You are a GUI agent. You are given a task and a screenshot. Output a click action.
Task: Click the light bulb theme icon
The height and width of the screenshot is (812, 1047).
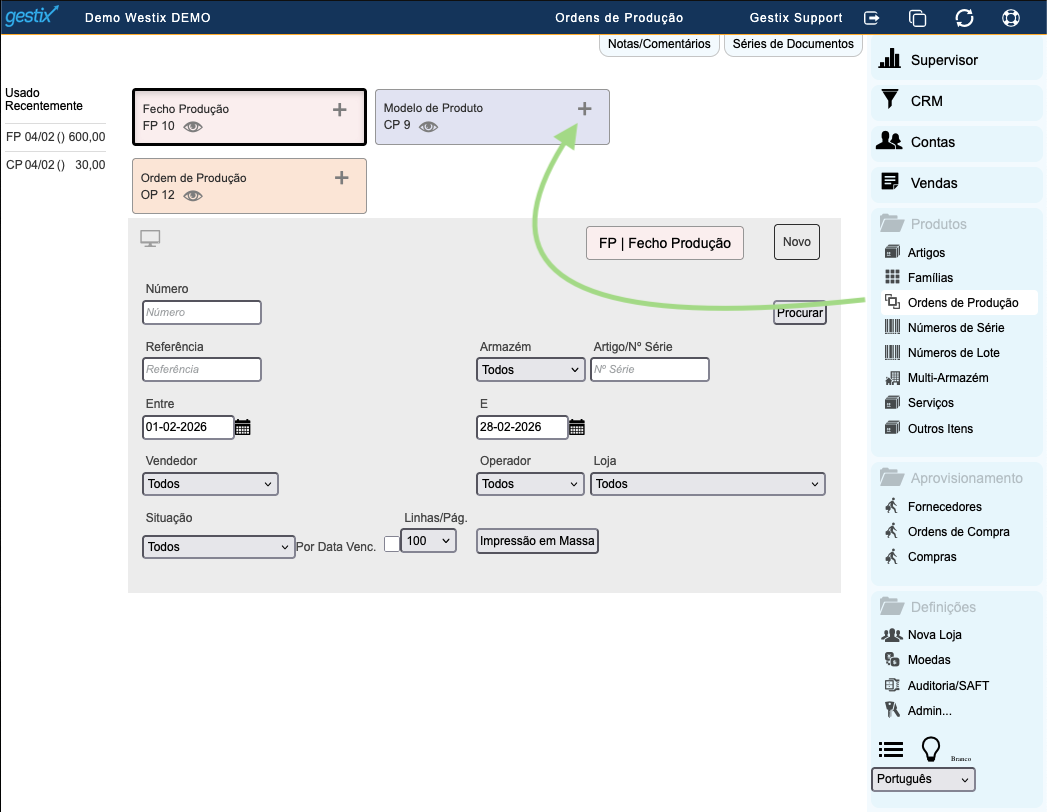click(931, 749)
